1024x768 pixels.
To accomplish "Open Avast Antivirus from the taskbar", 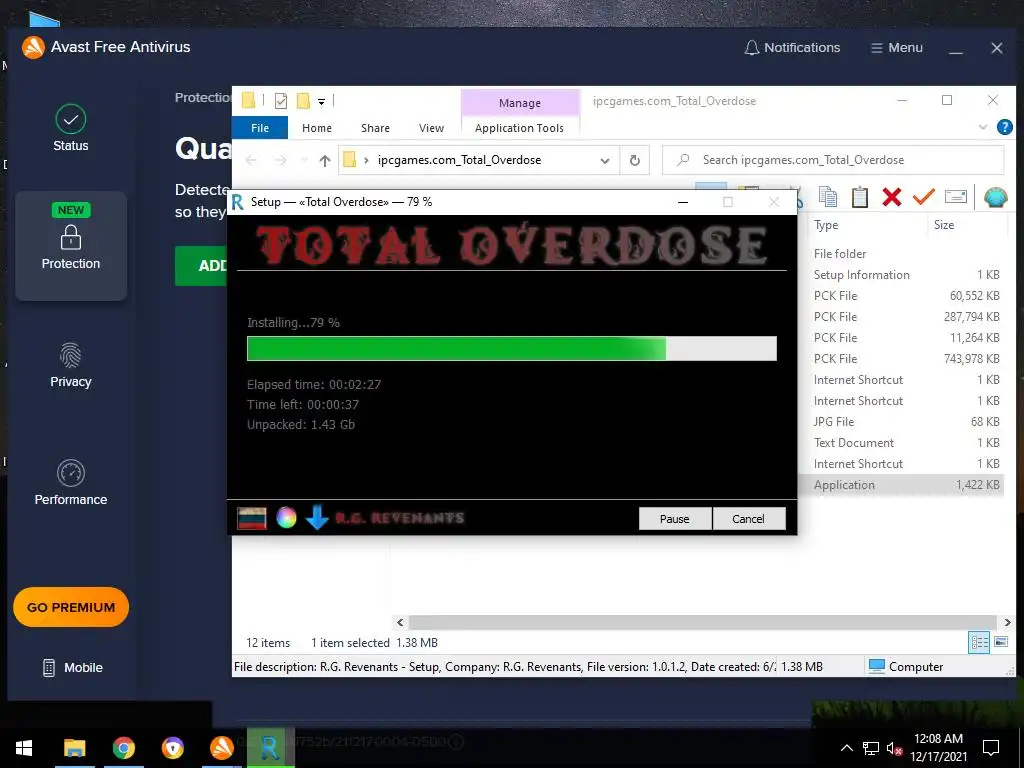I will (221, 748).
